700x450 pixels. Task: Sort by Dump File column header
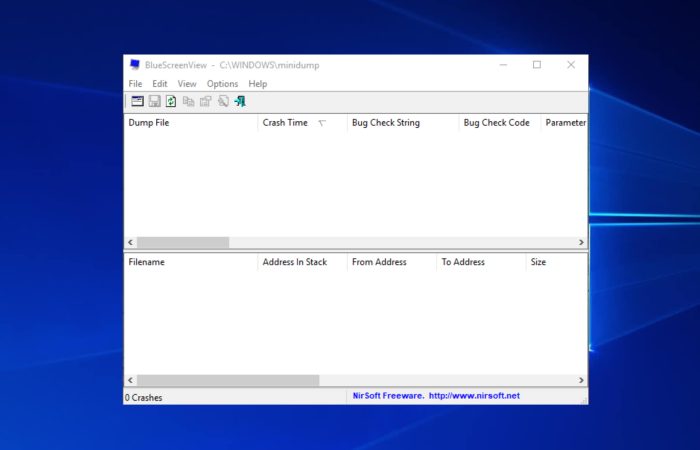point(191,123)
